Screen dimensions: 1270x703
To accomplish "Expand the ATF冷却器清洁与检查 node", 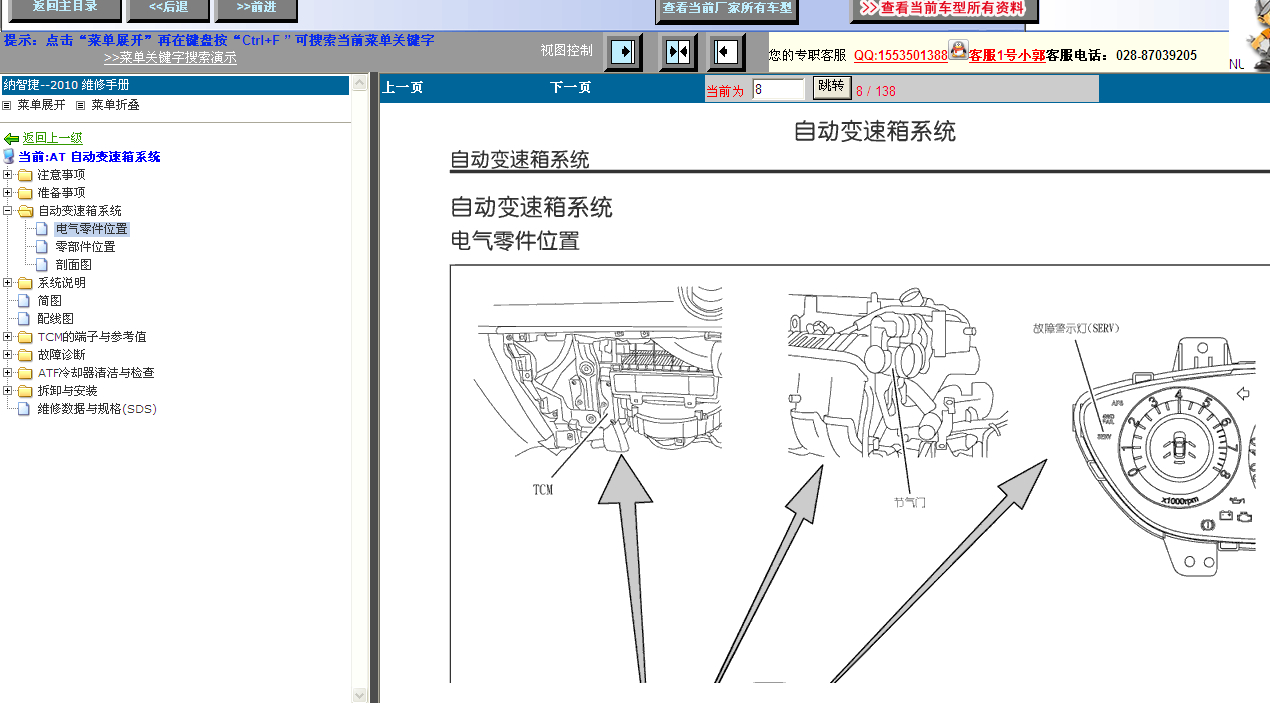I will pos(8,373).
